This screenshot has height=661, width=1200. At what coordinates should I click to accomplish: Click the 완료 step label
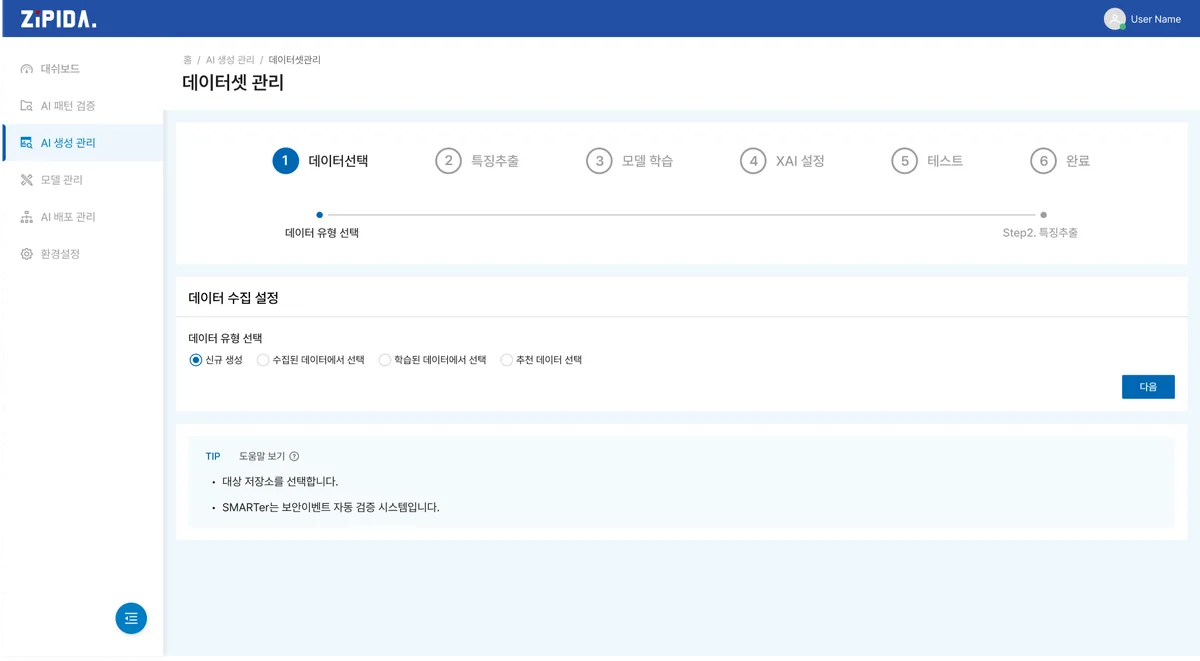[1078, 161]
